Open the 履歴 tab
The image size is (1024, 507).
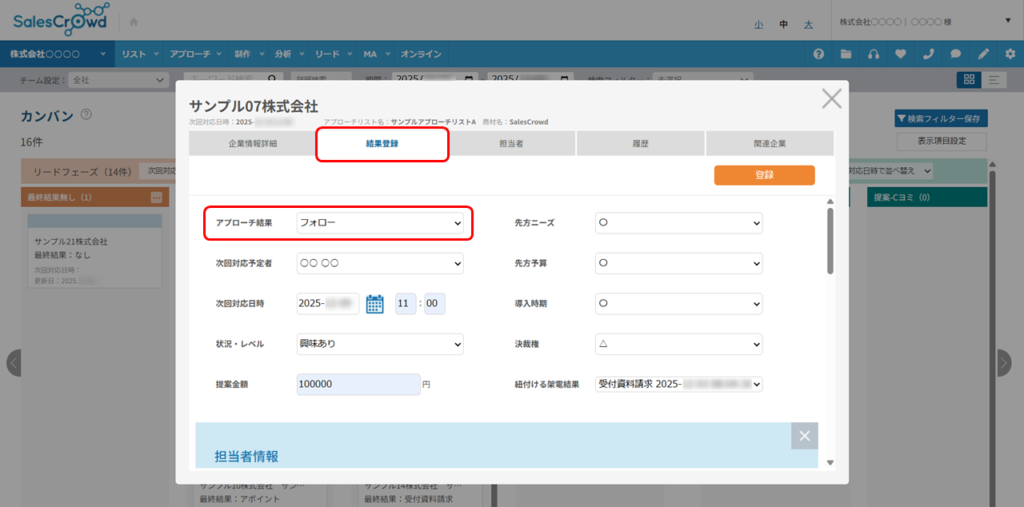641,144
